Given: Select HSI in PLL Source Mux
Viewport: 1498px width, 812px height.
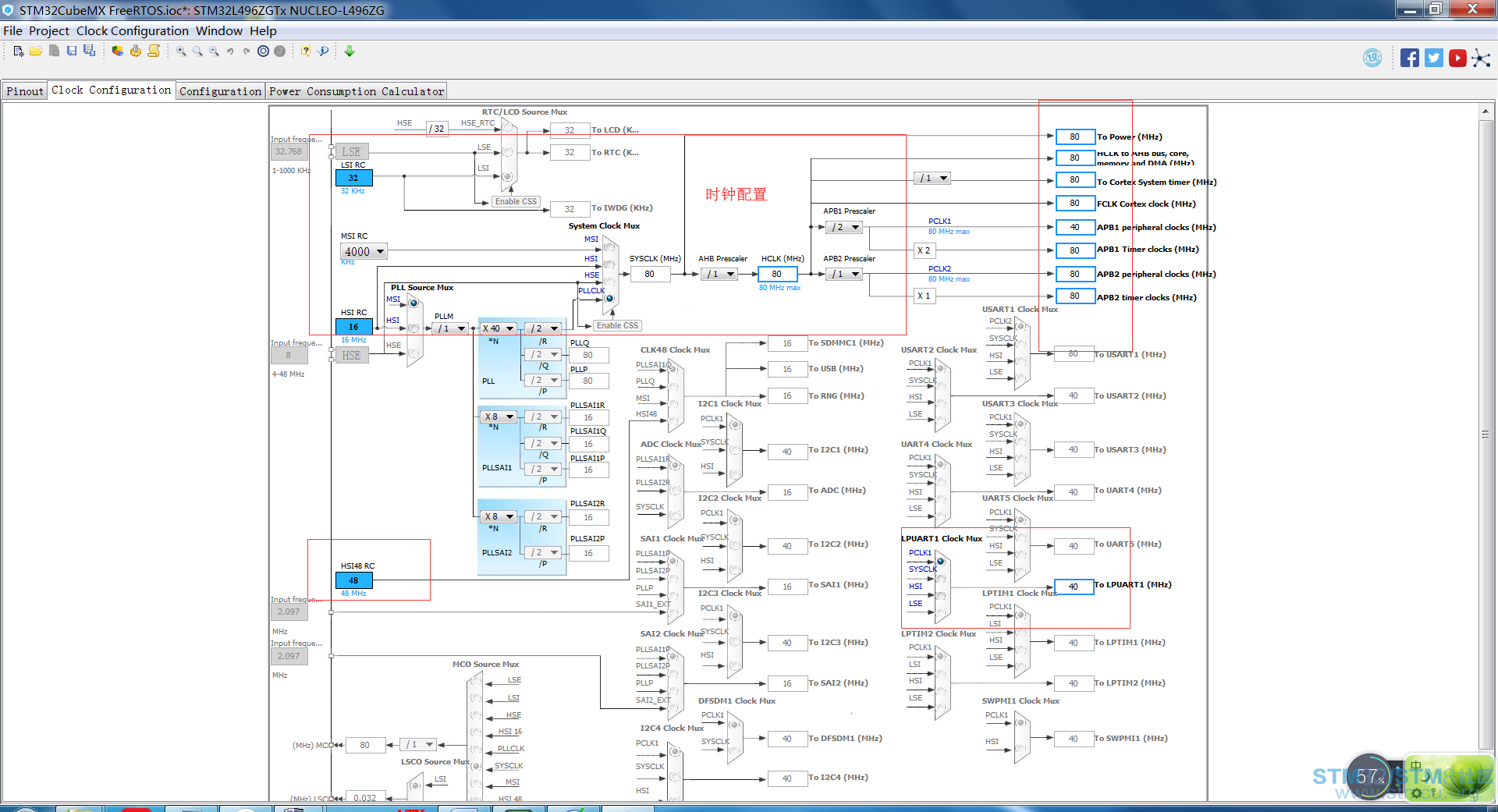Looking at the screenshot, I should point(414,328).
